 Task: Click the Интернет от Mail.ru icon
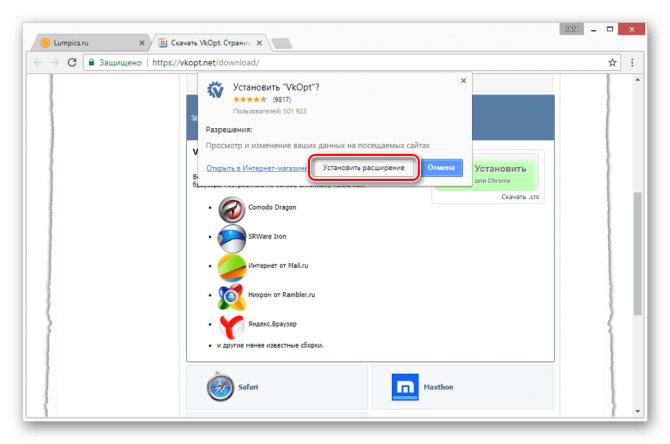232,268
